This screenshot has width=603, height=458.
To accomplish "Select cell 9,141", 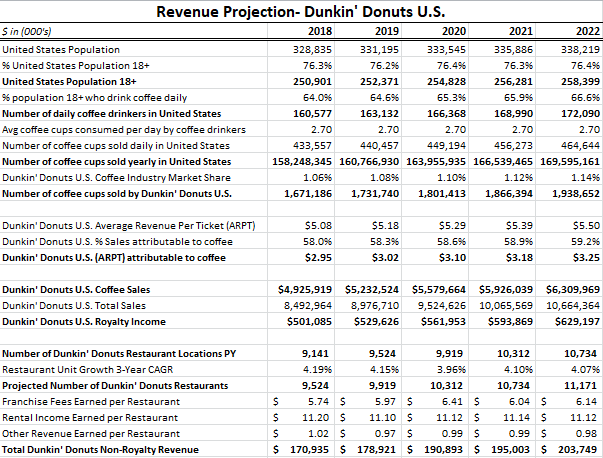I will click(317, 354).
